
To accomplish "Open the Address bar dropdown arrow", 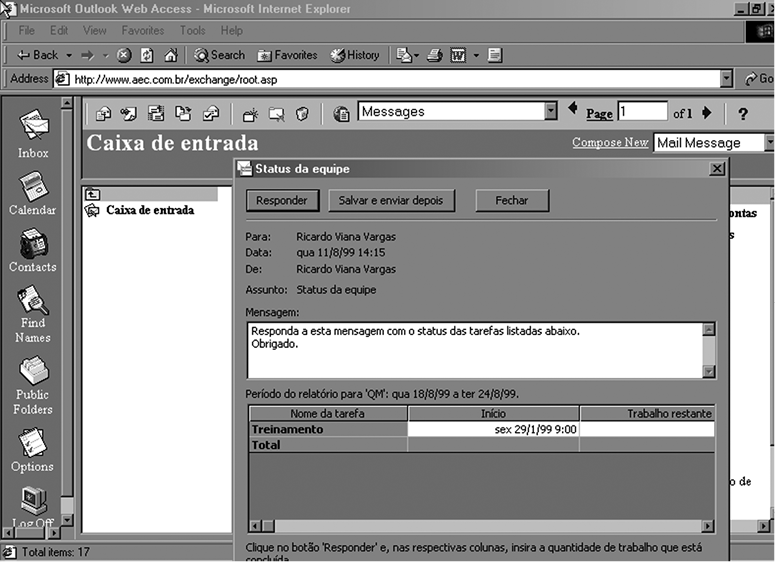I will 726,79.
